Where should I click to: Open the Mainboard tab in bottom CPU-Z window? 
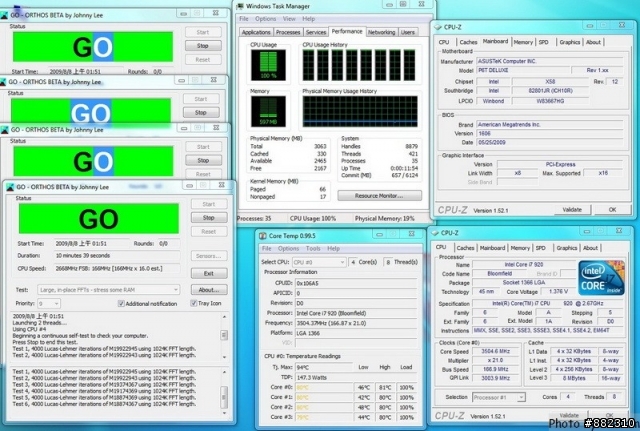point(492,248)
